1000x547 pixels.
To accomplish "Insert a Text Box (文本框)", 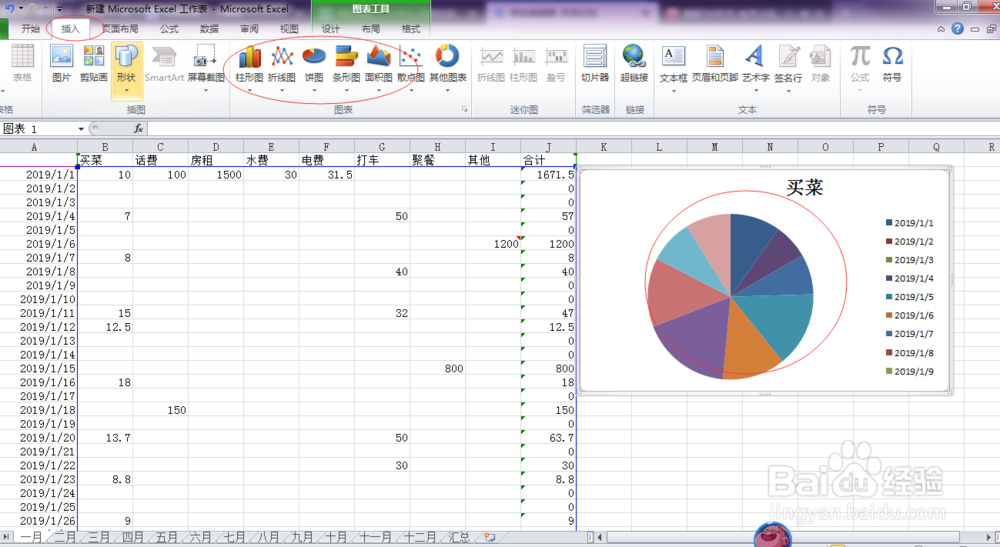I will point(673,67).
